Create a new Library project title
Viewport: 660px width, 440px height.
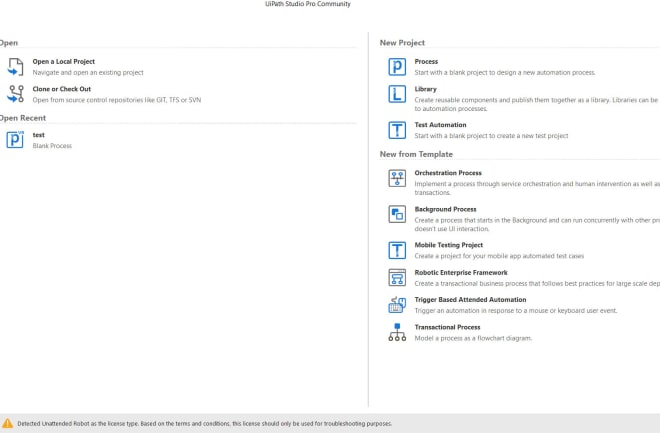[426, 89]
